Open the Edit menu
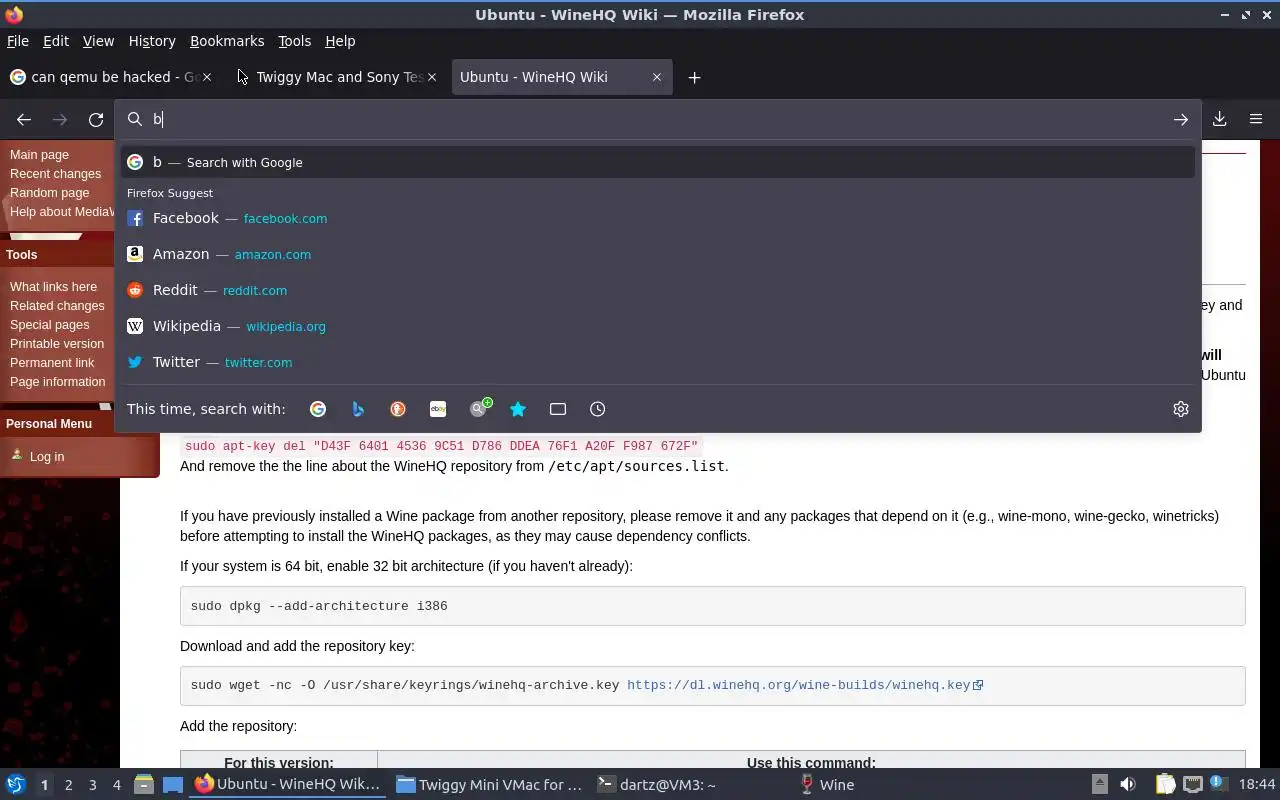Image resolution: width=1280 pixels, height=800 pixels. tap(56, 41)
